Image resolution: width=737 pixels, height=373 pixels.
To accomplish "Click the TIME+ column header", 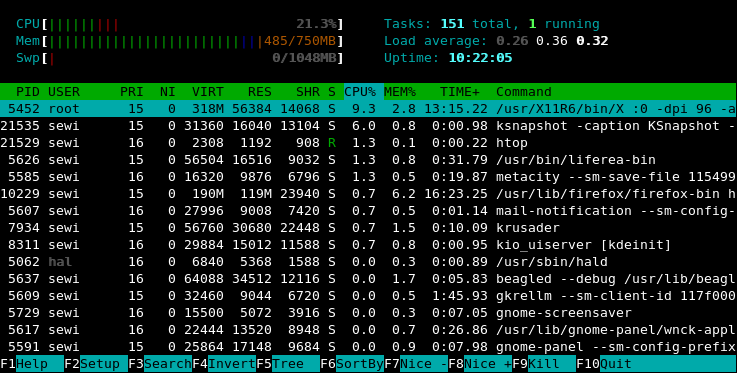I will (463, 92).
